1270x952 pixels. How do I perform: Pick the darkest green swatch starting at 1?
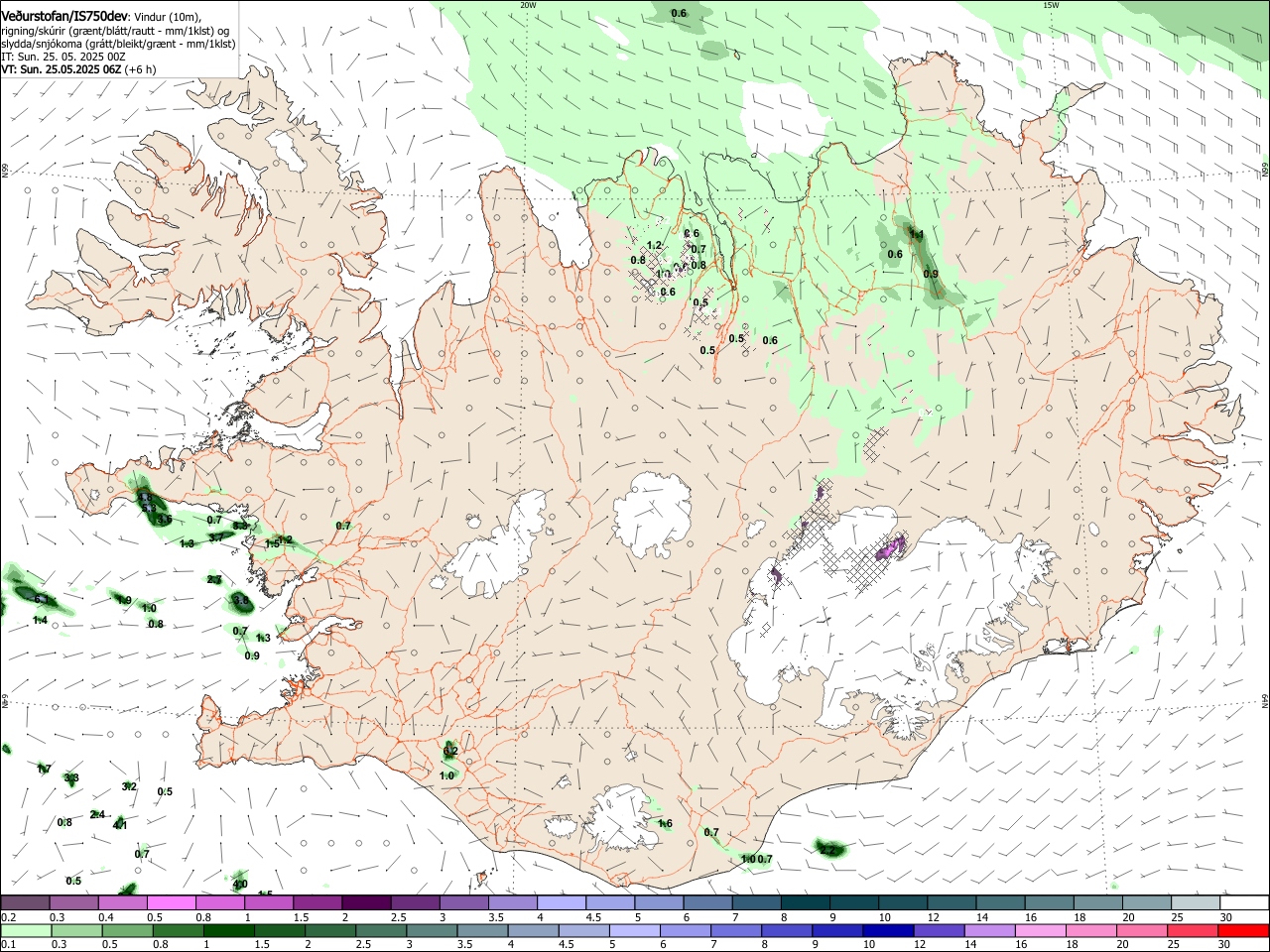(x=228, y=930)
